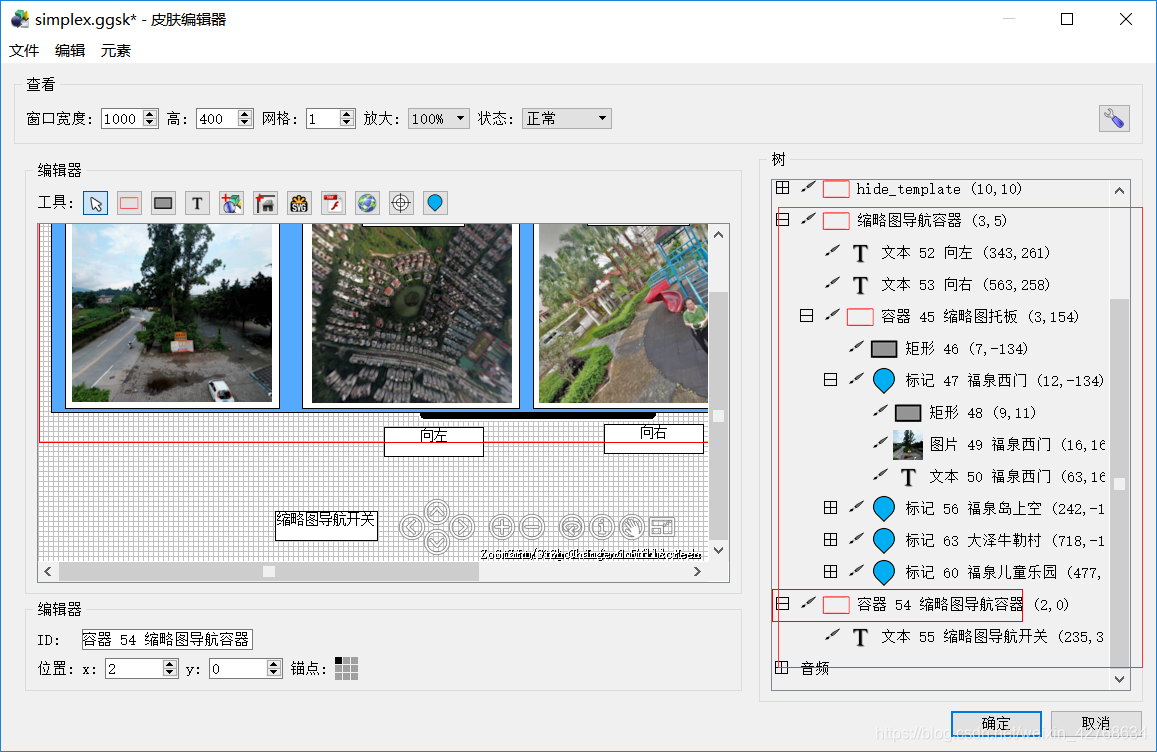
Task: Open the 文件 menu
Action: click(24, 50)
